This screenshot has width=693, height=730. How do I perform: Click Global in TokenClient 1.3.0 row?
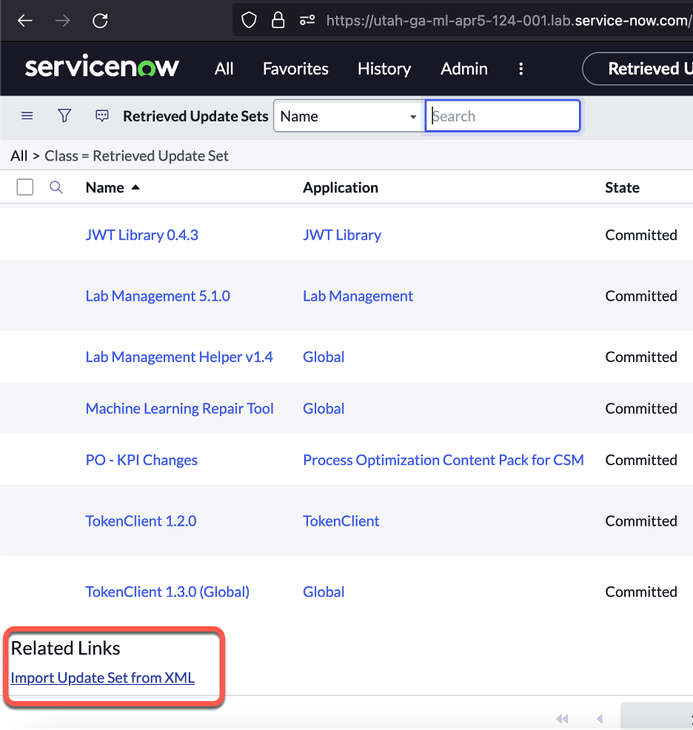click(324, 592)
